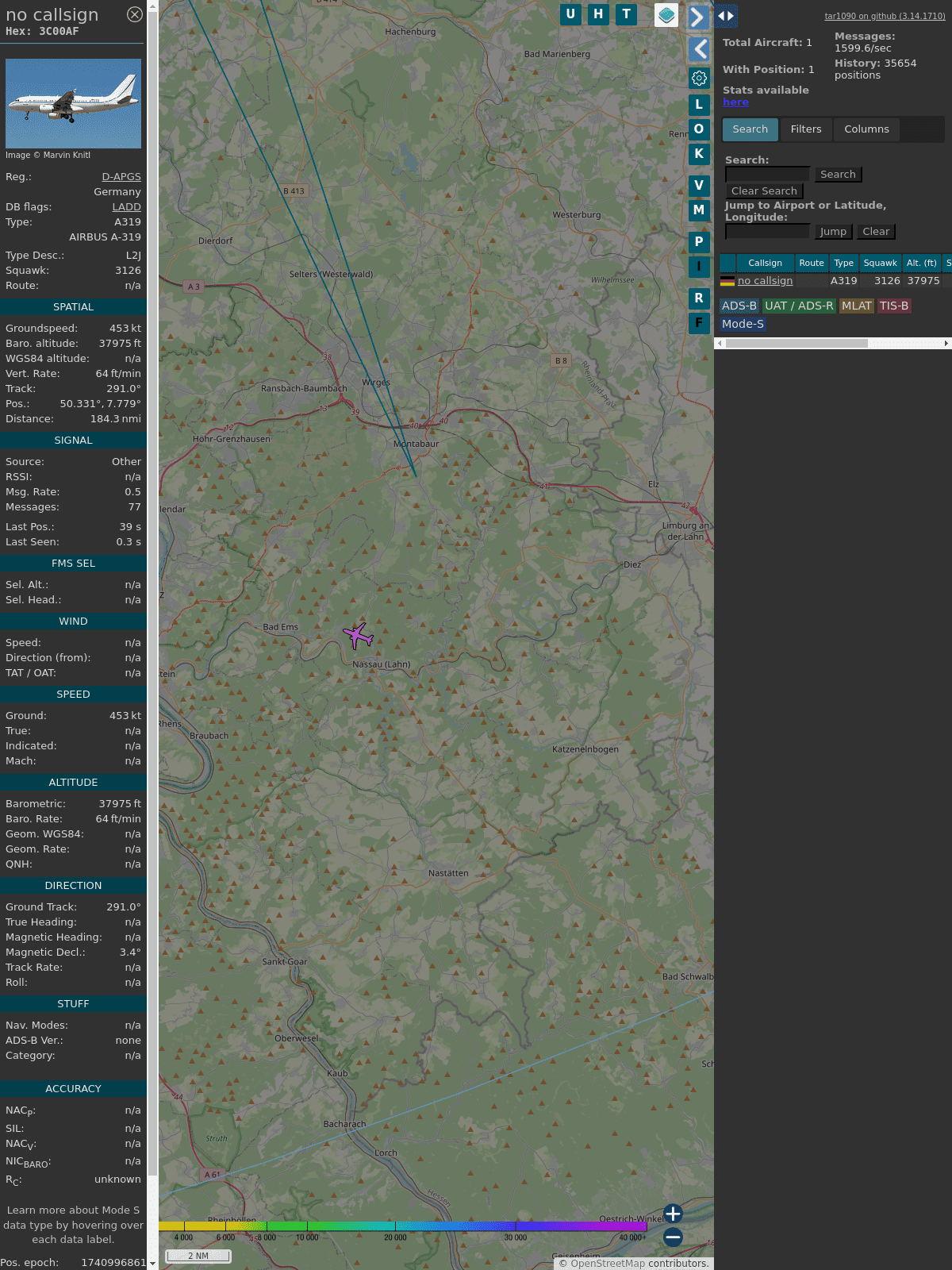Click the TIS-B legend label
The width and height of the screenshot is (952, 1270).
click(894, 306)
